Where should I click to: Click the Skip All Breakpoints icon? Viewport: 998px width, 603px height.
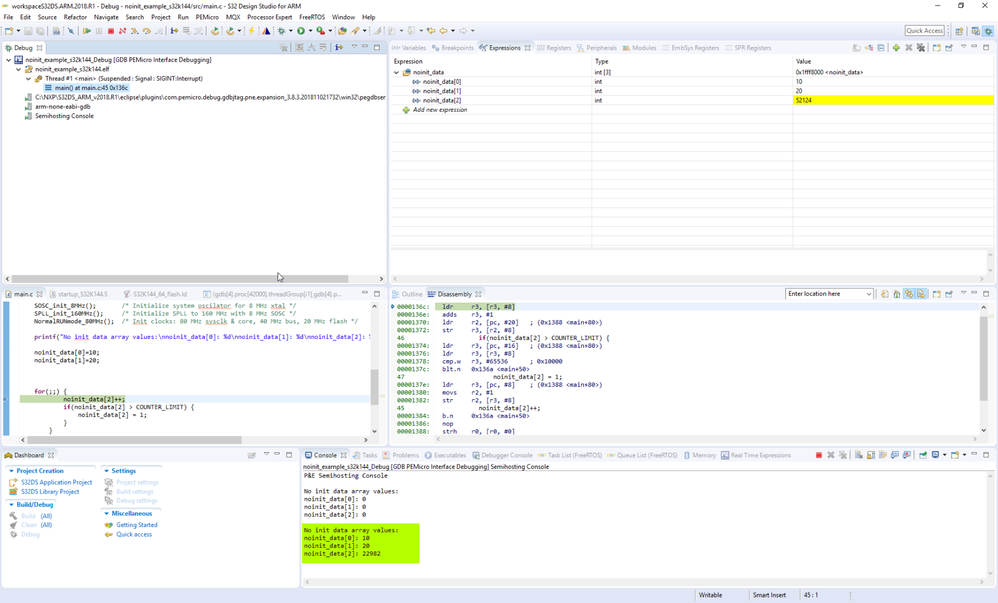click(x=71, y=31)
